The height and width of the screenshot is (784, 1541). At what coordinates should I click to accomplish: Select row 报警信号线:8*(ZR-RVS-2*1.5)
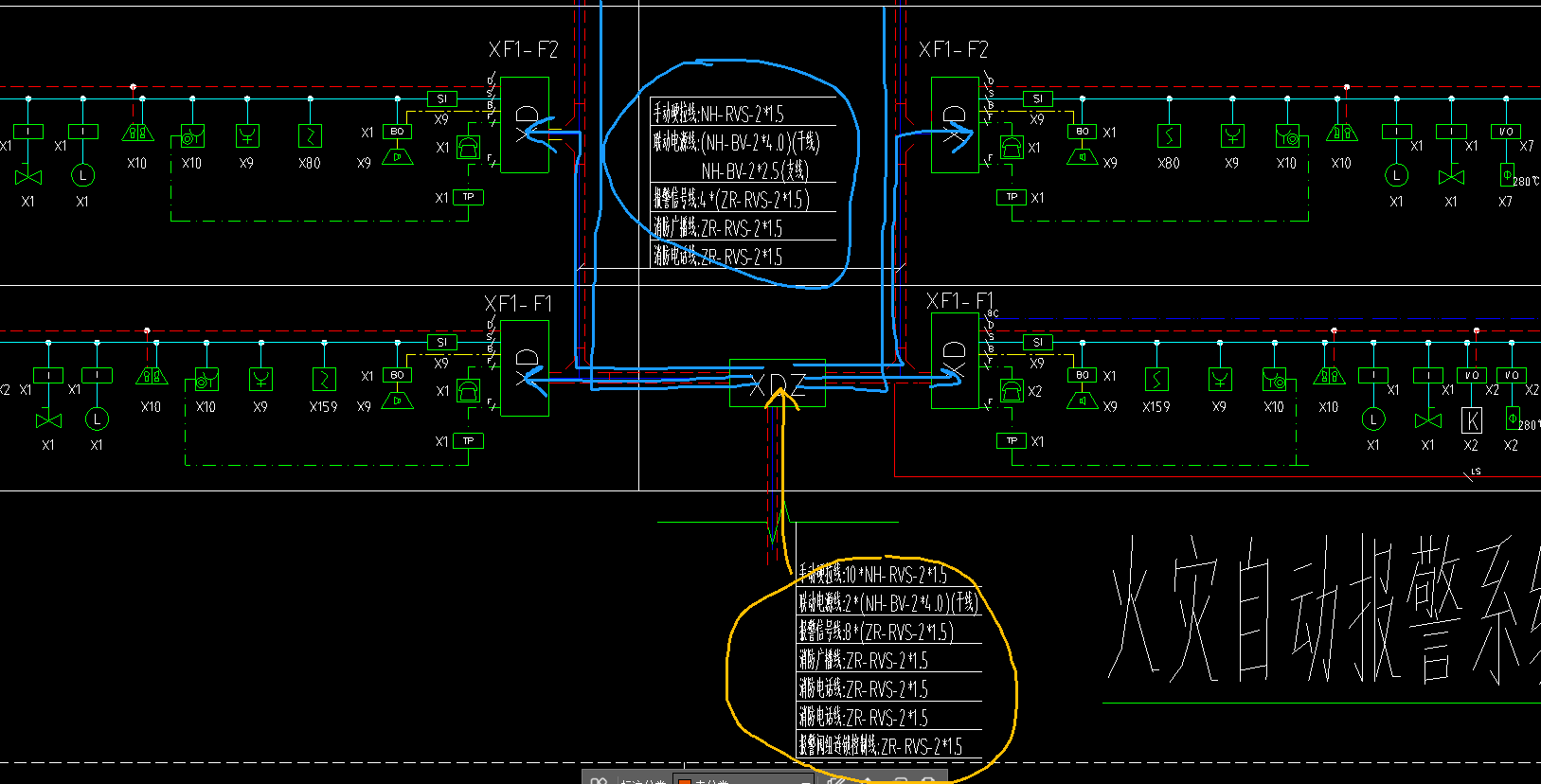[x=876, y=632]
